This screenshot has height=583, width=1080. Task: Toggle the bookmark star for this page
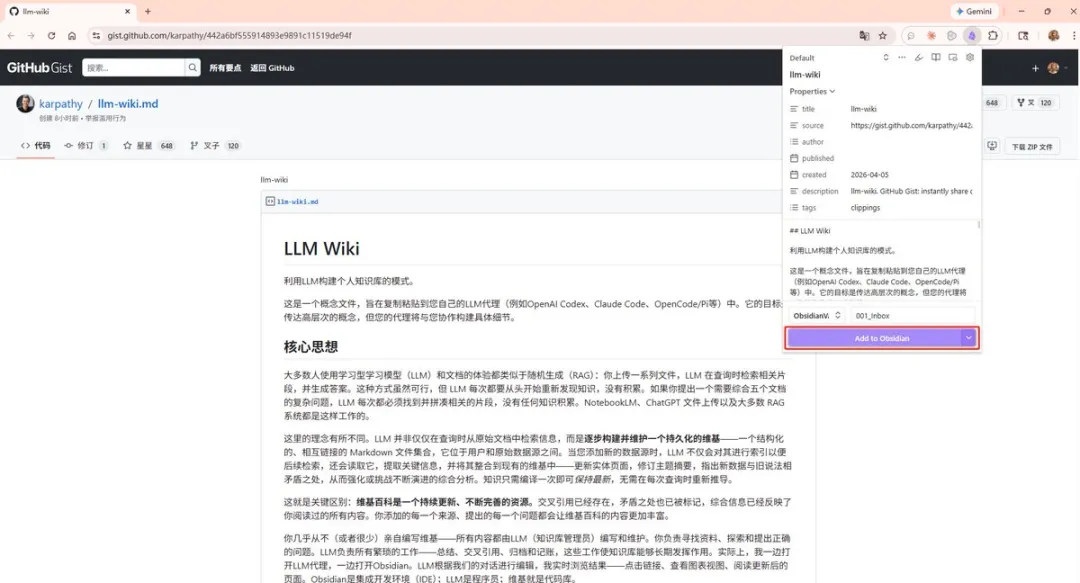point(882,35)
